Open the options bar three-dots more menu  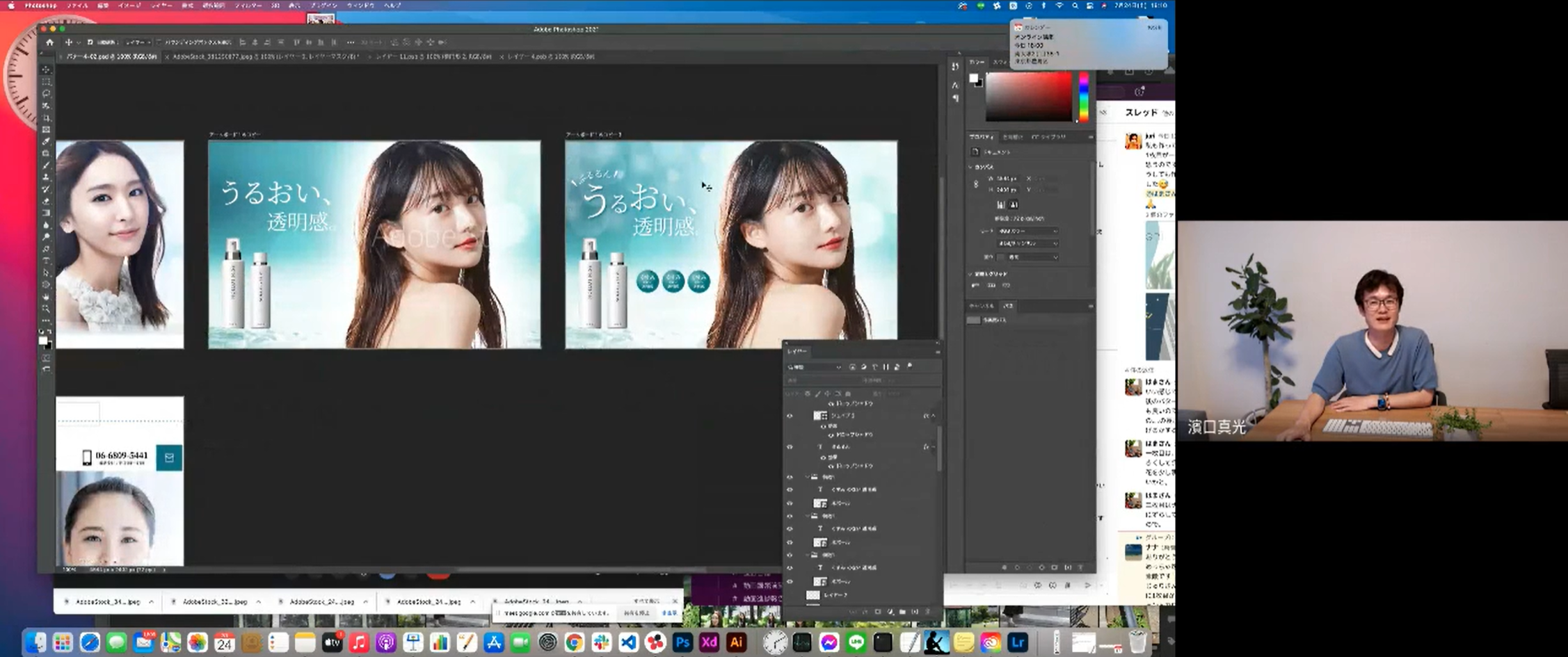pos(350,42)
